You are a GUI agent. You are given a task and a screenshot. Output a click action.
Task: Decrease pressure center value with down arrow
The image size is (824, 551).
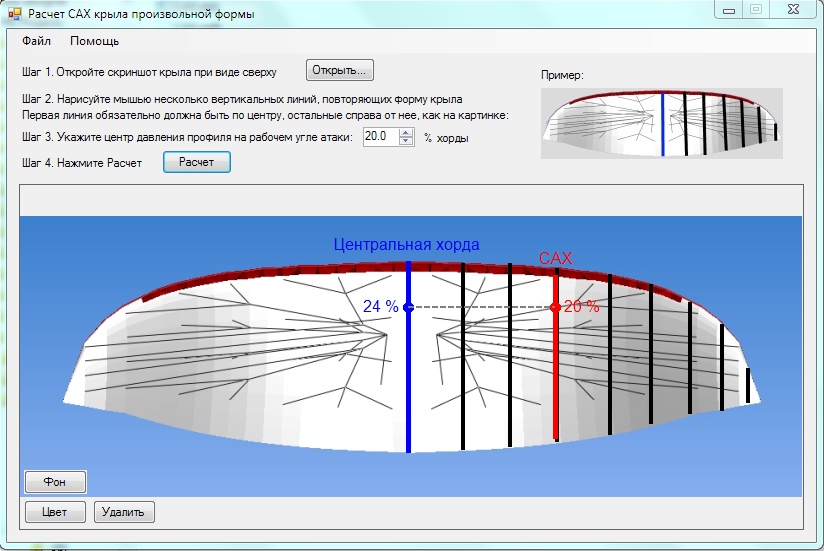405,141
